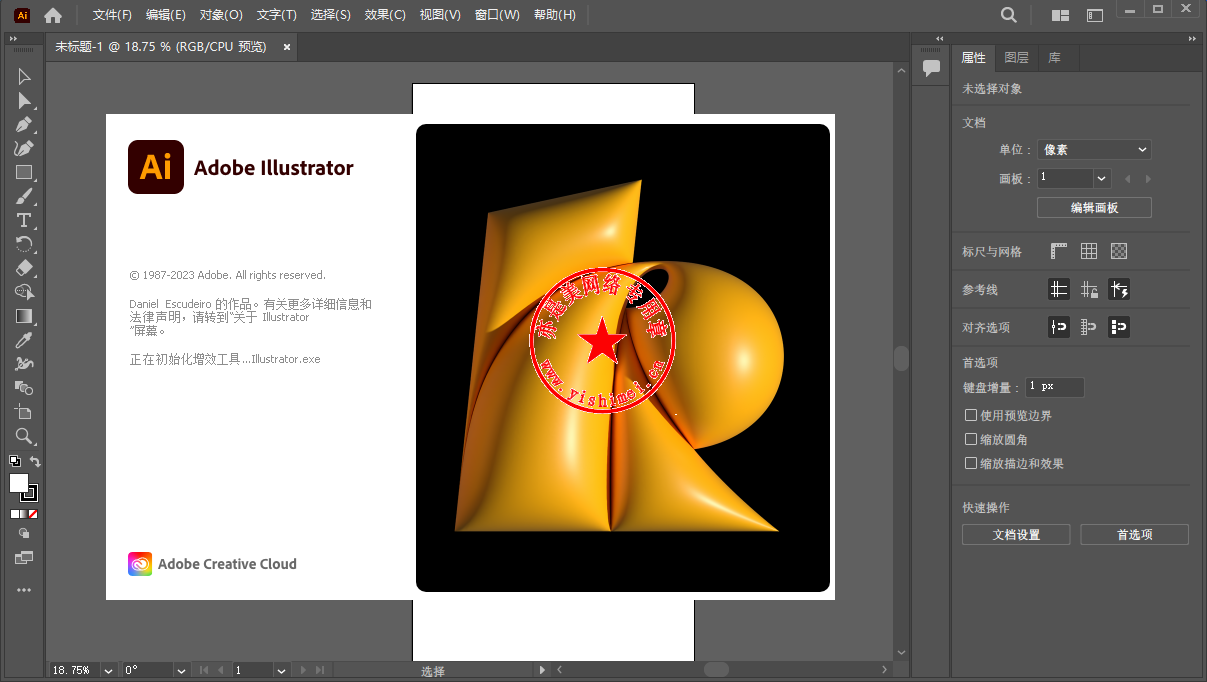
Task: Select the Type tool
Action: pyautogui.click(x=24, y=220)
